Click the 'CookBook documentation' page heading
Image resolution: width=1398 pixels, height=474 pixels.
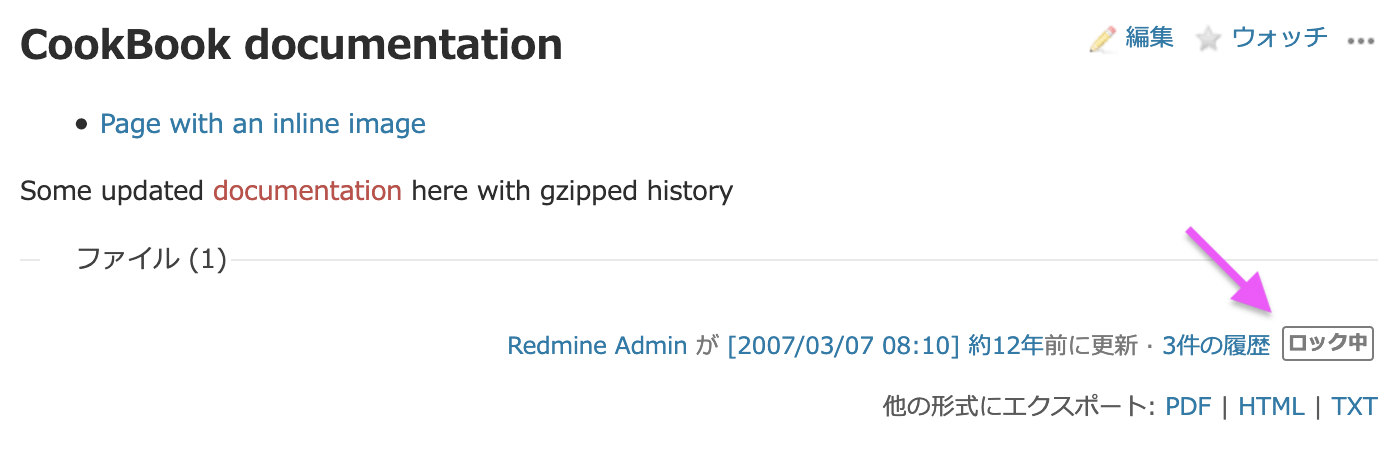(291, 45)
